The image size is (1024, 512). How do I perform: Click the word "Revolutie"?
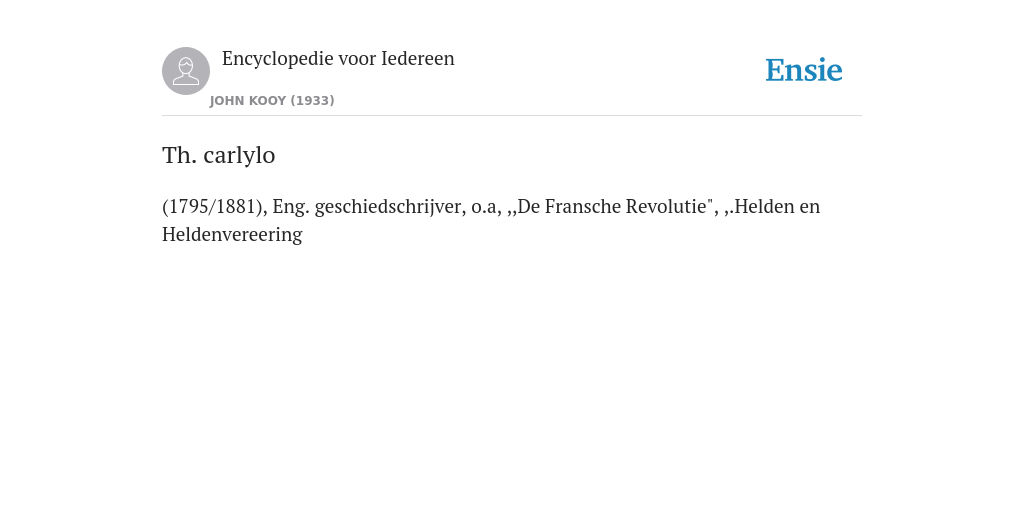(667, 206)
